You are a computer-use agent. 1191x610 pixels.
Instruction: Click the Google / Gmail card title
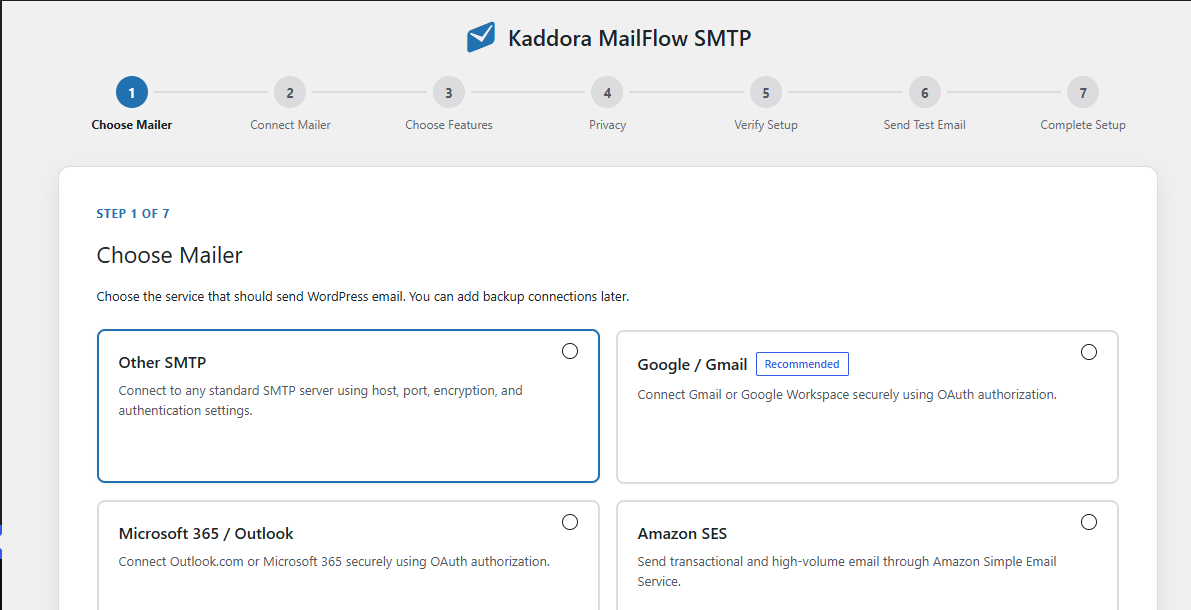pos(692,365)
